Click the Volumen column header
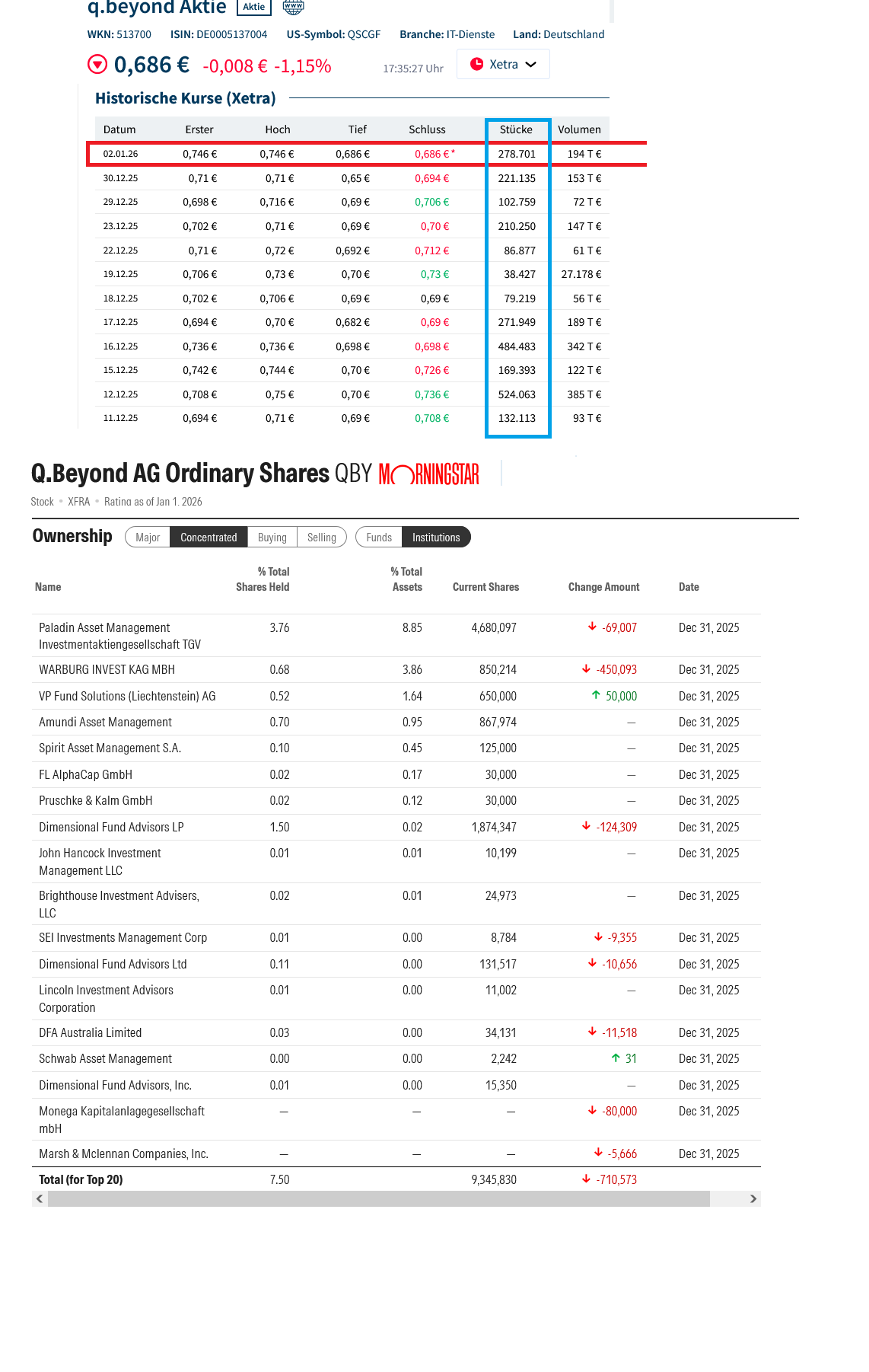Screen dimensions: 869x1372 point(579,129)
